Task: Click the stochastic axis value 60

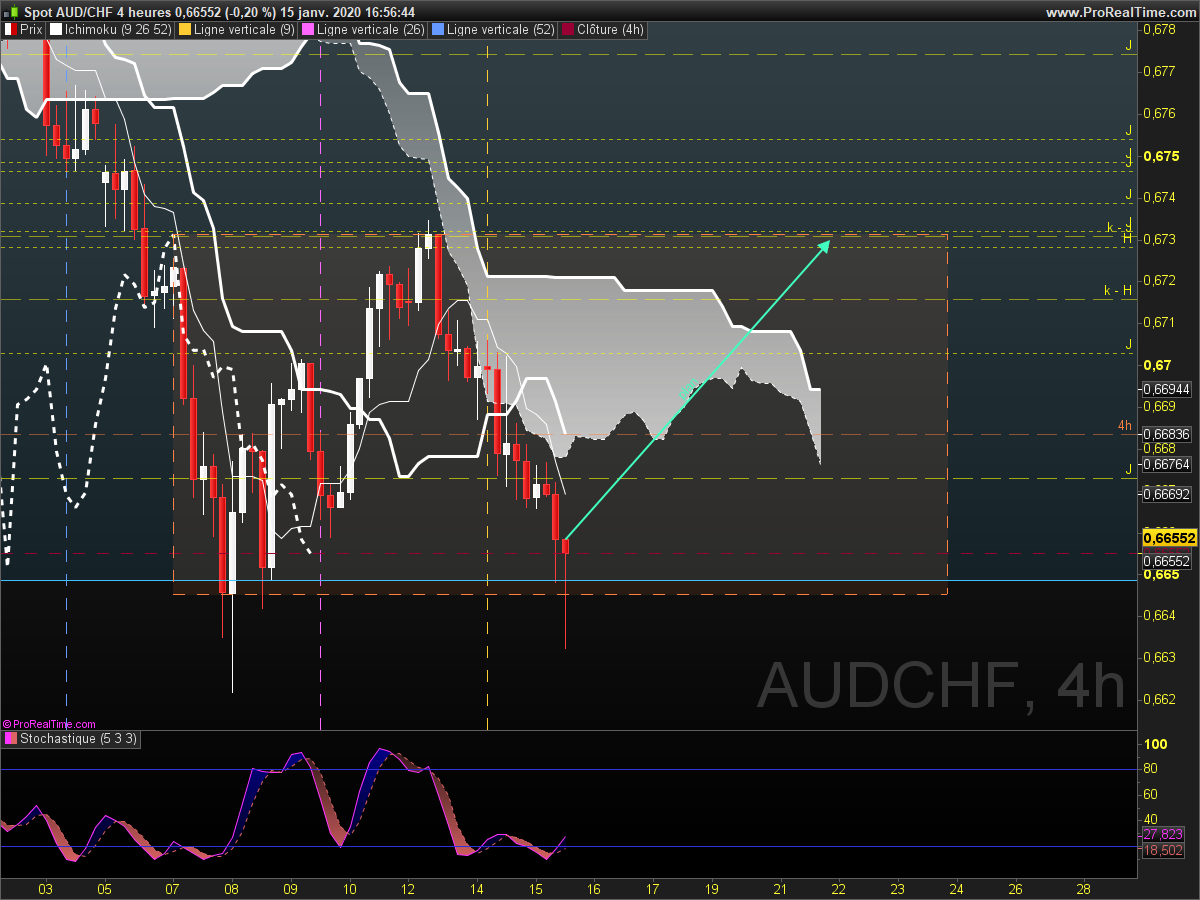Action: point(1151,794)
